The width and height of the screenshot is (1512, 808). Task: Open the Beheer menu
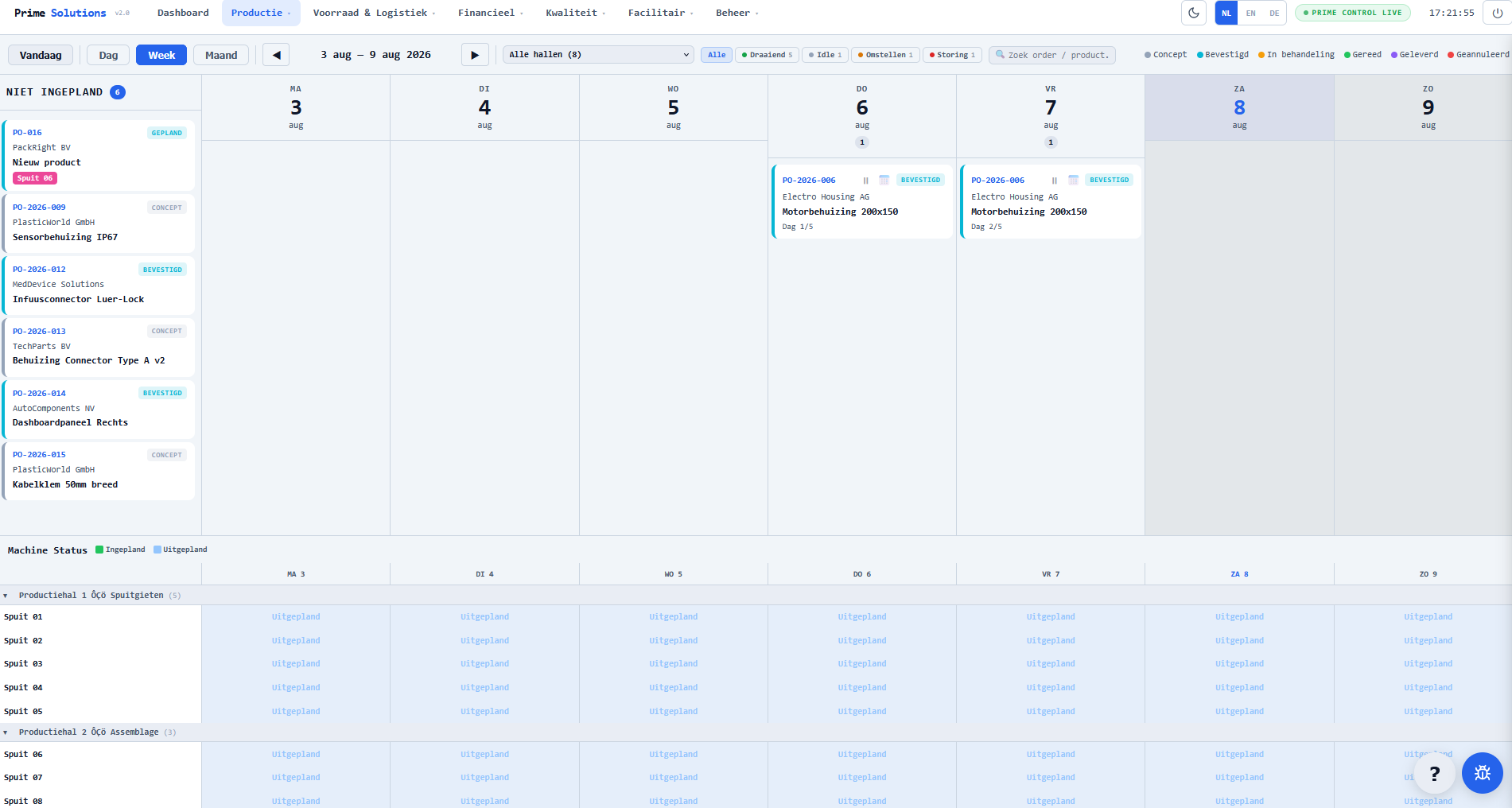pos(737,13)
